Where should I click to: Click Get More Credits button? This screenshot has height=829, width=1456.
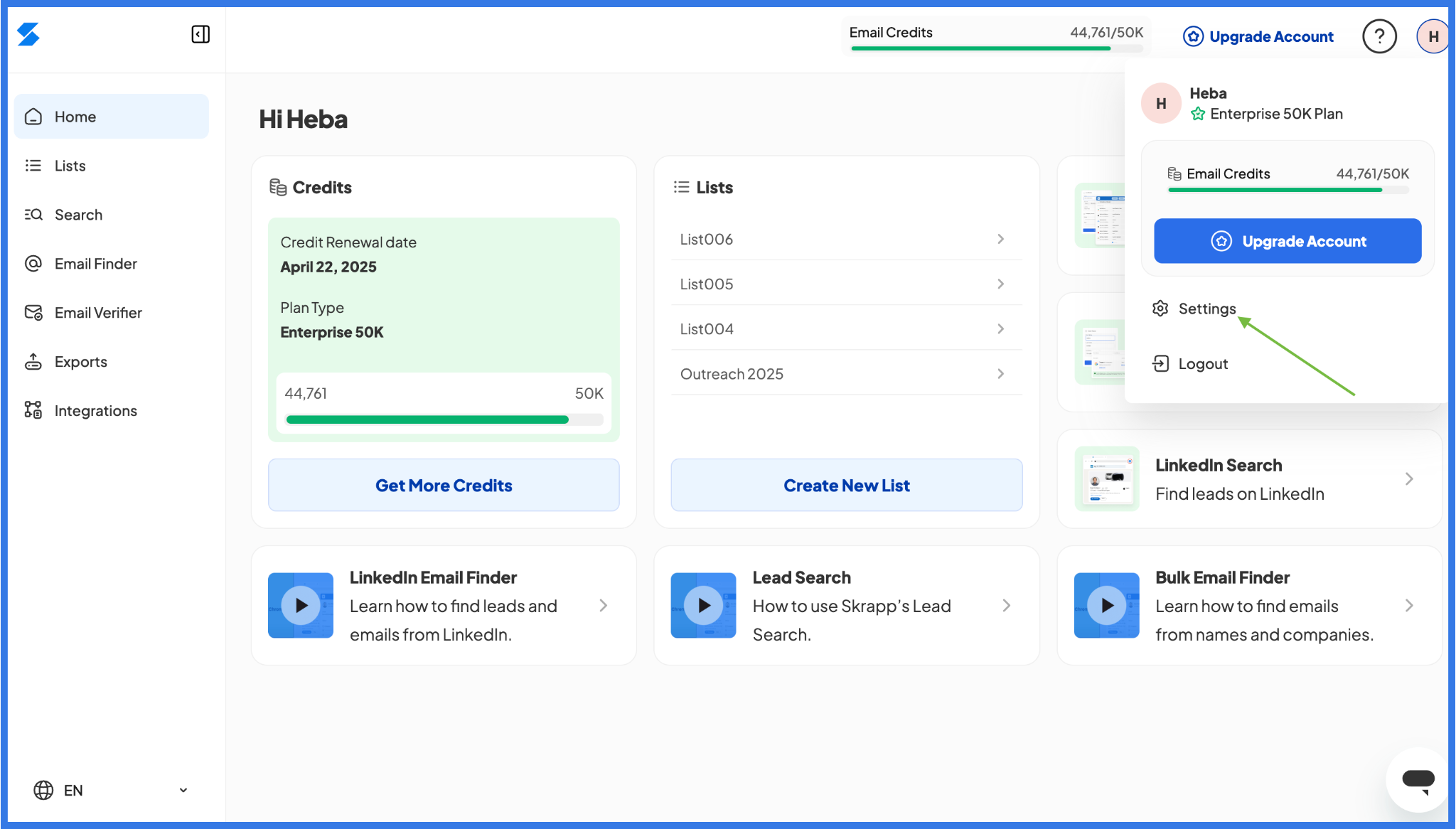pos(444,485)
